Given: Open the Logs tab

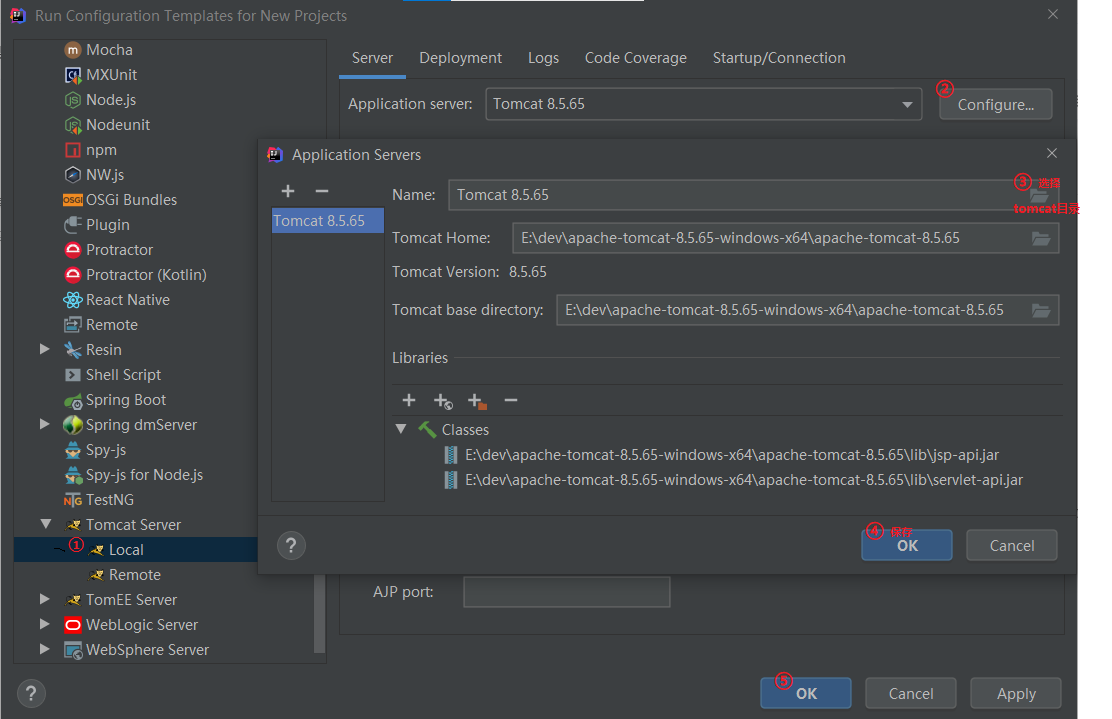Looking at the screenshot, I should click(543, 58).
